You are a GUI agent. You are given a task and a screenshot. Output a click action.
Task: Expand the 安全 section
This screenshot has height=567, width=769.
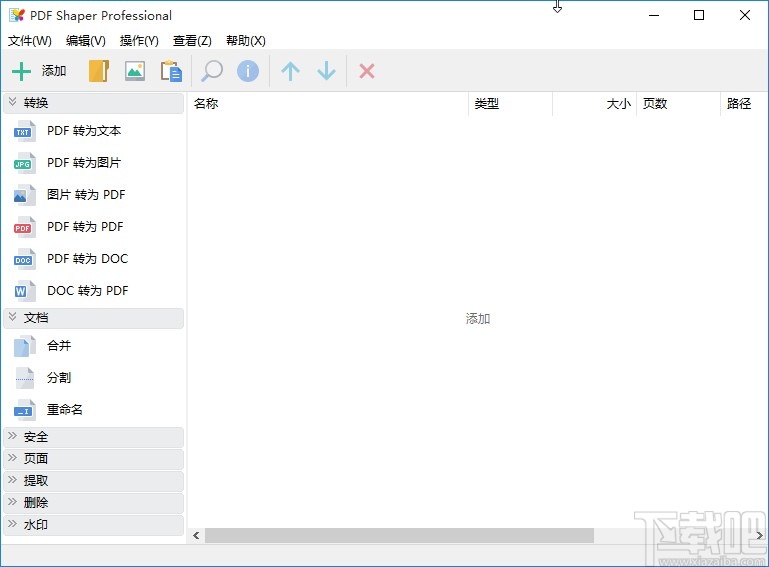pyautogui.click(x=93, y=437)
